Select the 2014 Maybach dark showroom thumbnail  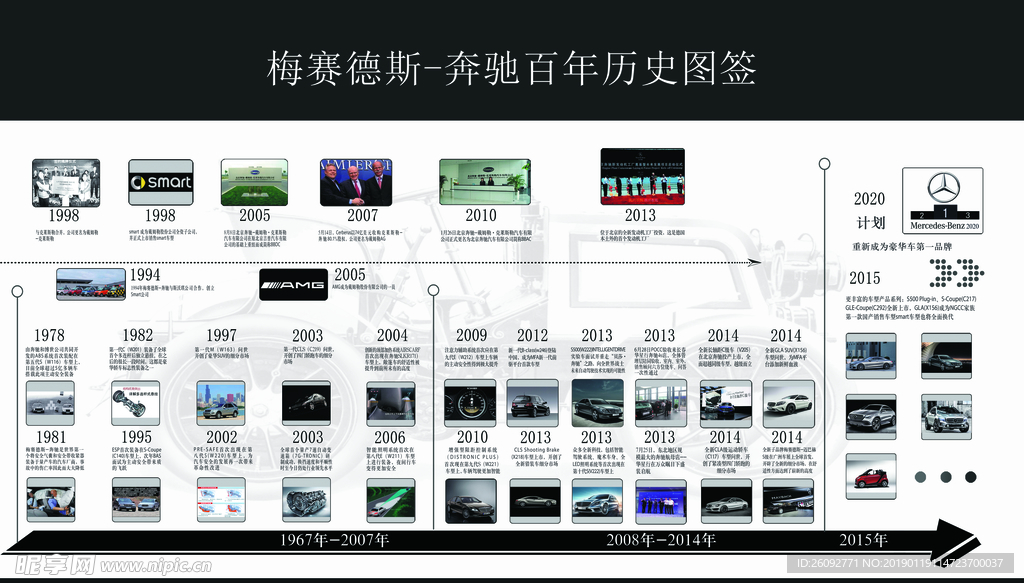[x=788, y=501]
